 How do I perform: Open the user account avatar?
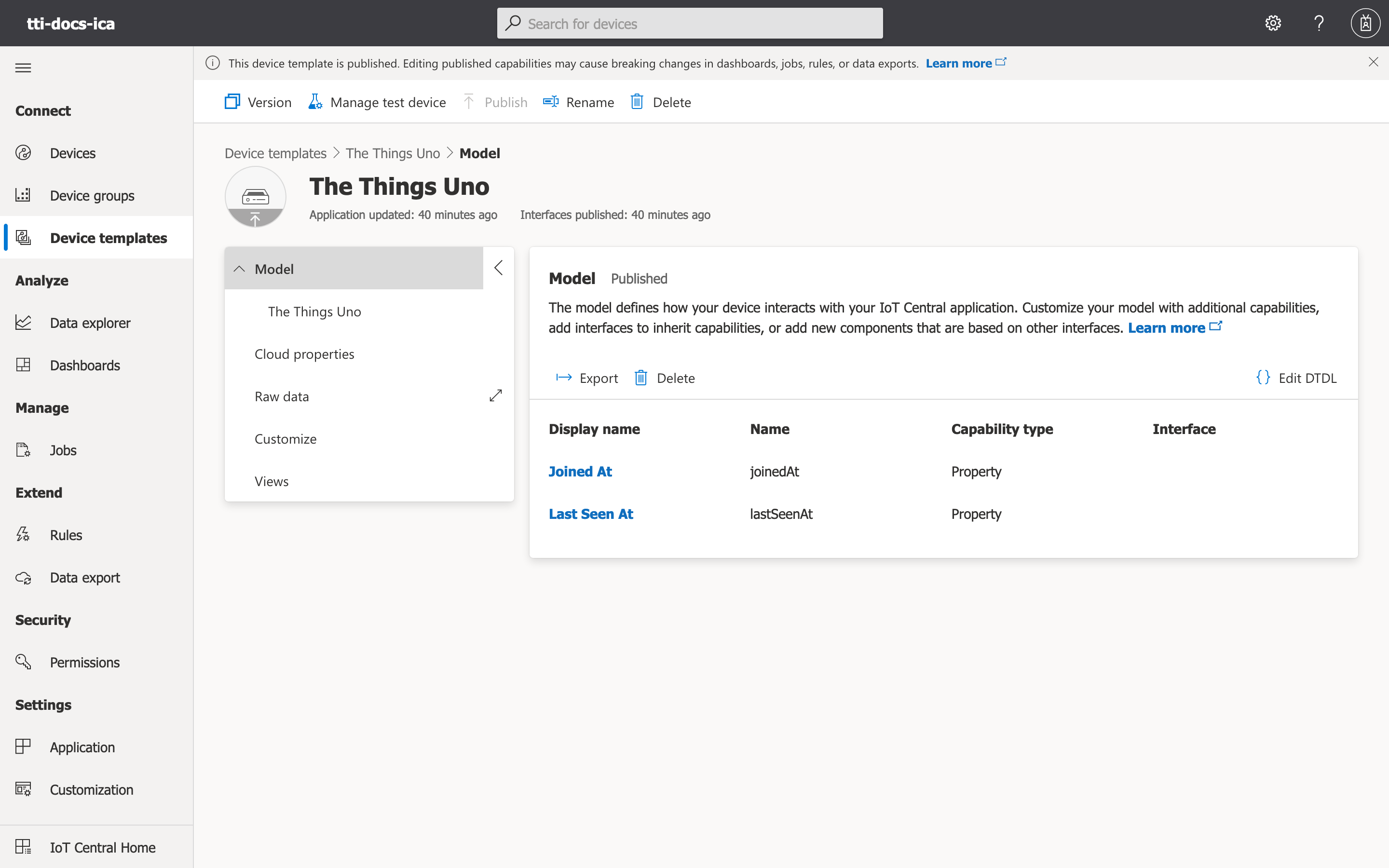point(1365,23)
